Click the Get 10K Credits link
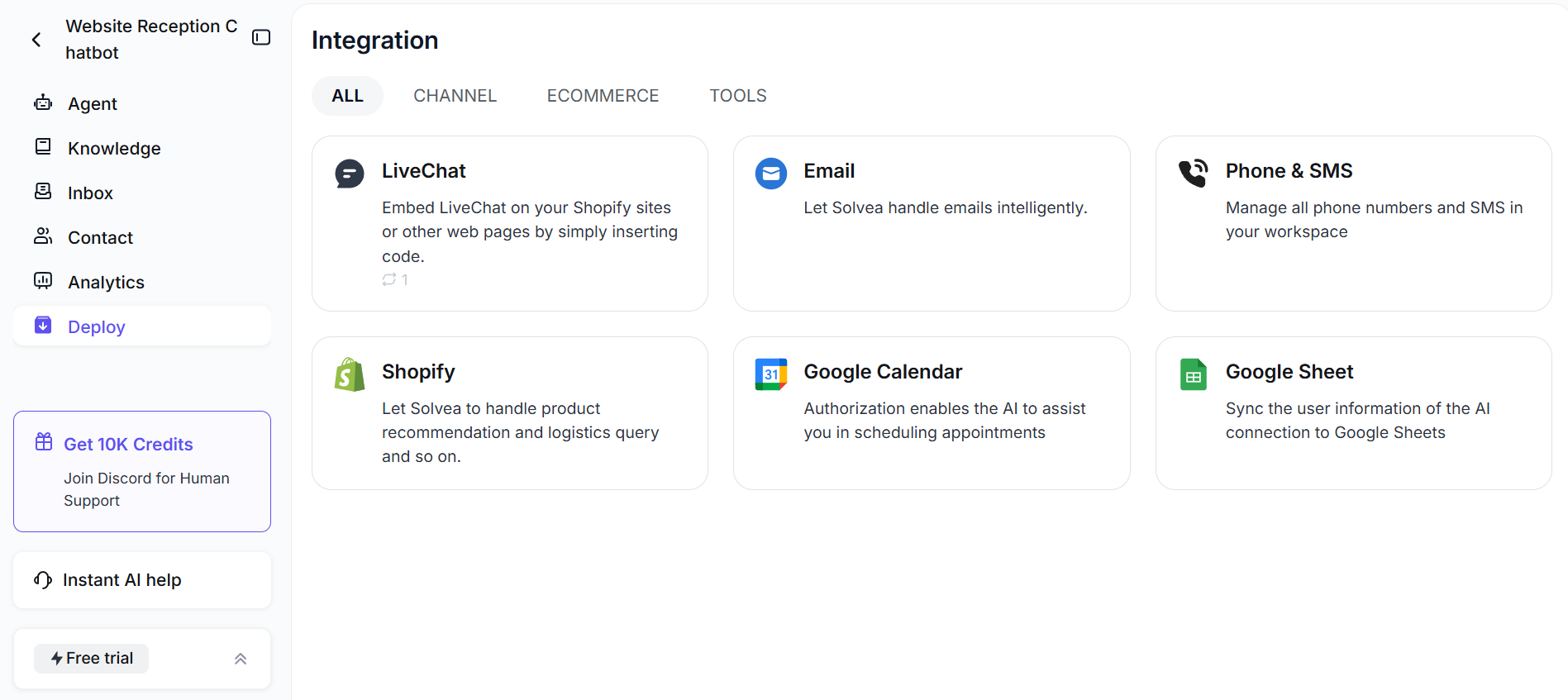Viewport: 1568px width, 700px height. click(x=128, y=445)
